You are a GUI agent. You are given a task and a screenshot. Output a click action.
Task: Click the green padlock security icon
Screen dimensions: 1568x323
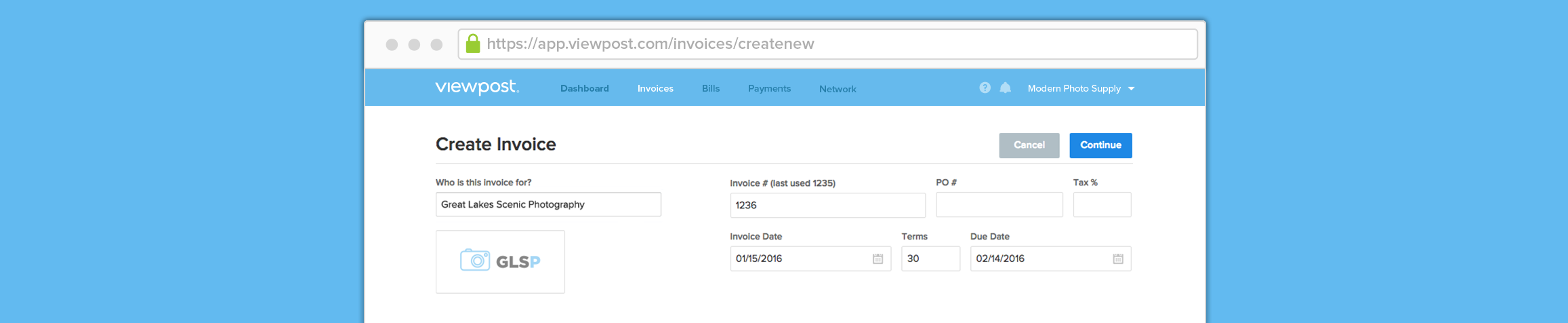[x=473, y=43]
